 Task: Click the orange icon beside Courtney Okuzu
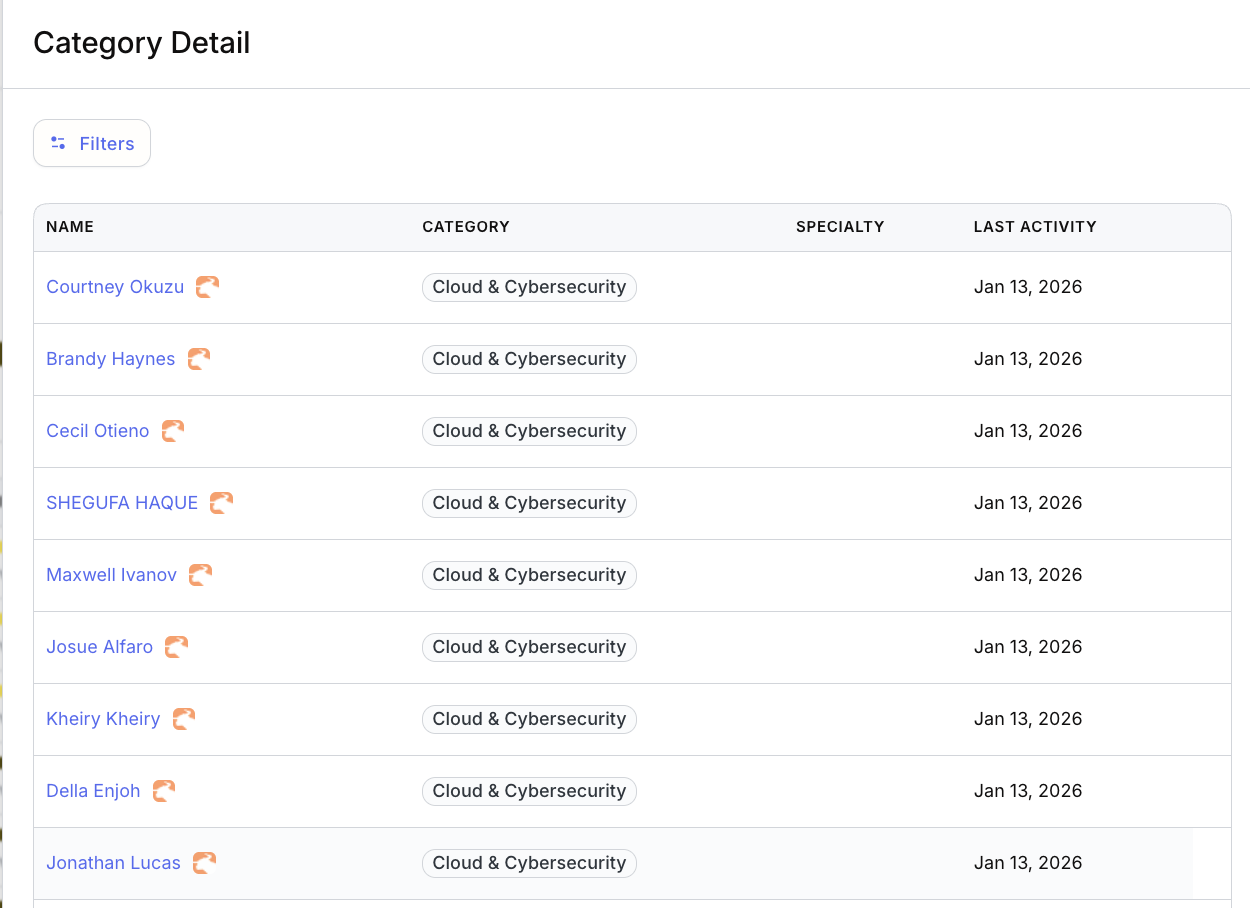pyautogui.click(x=207, y=287)
